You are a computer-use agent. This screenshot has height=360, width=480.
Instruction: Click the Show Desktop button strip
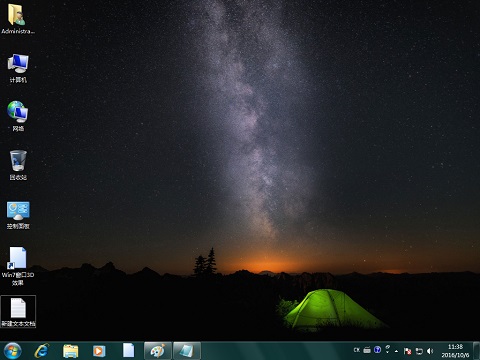point(477,351)
